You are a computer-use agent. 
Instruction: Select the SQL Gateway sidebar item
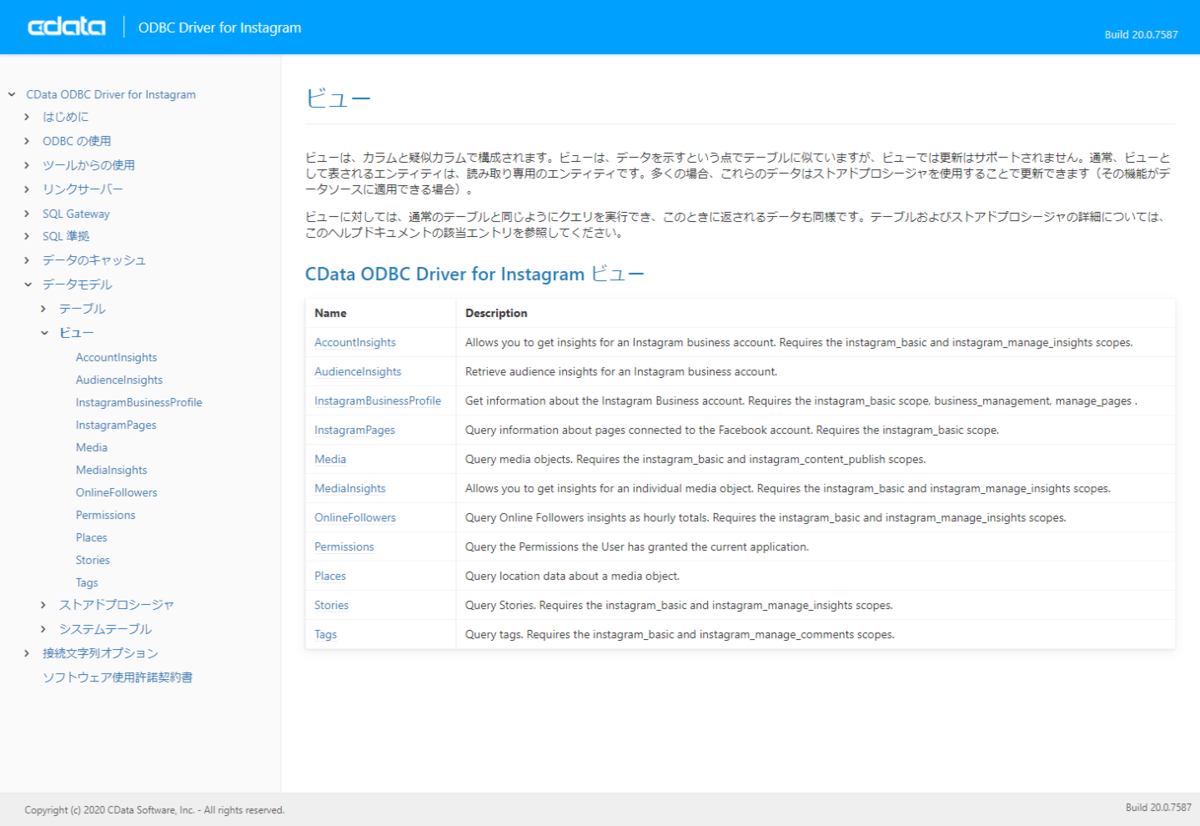tap(76, 213)
